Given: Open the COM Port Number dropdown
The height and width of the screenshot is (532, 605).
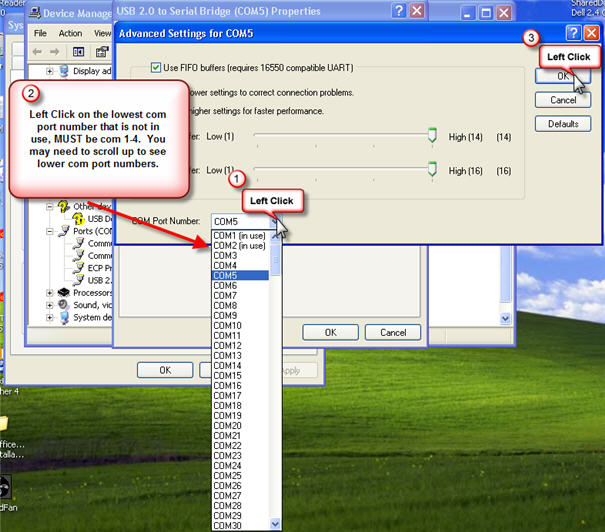Looking at the screenshot, I should click(275, 221).
